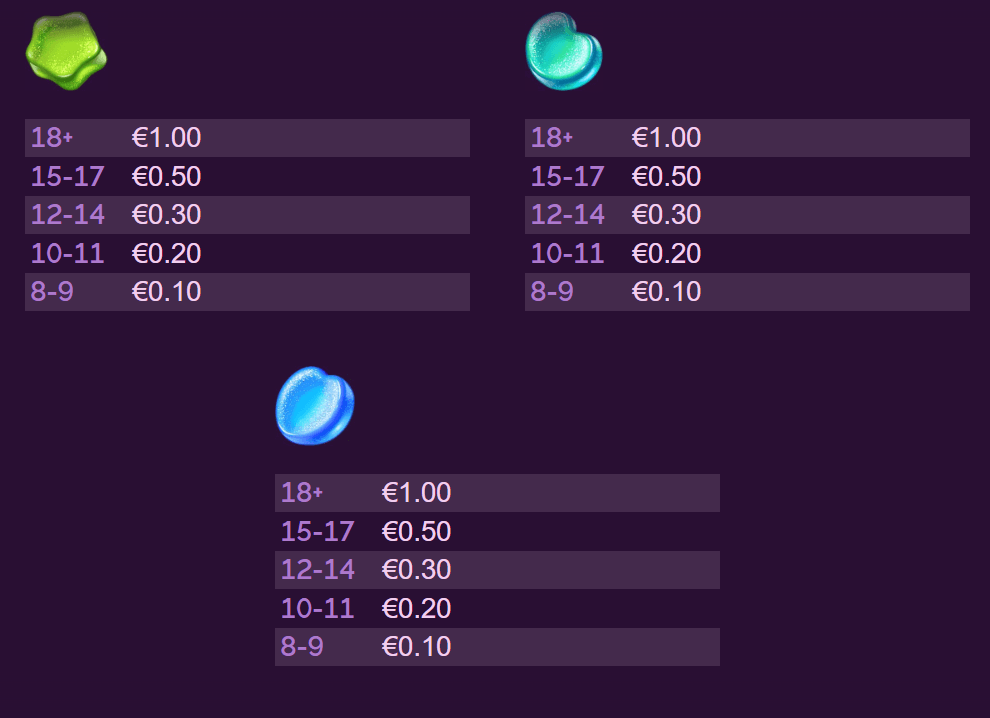990x718 pixels.
Task: Select the 8-9 row under blue candy
Action: [498, 647]
